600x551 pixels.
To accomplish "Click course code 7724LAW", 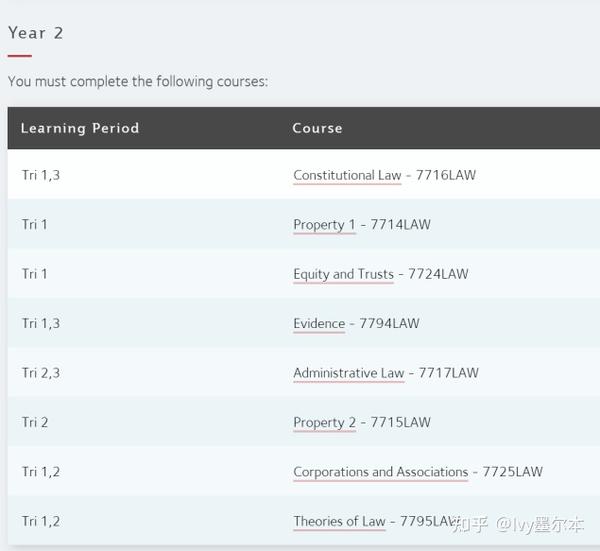I will 438,274.
